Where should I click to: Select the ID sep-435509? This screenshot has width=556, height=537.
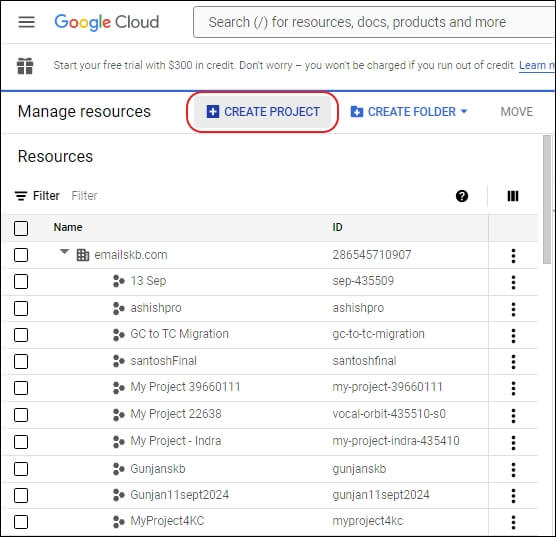(x=363, y=281)
